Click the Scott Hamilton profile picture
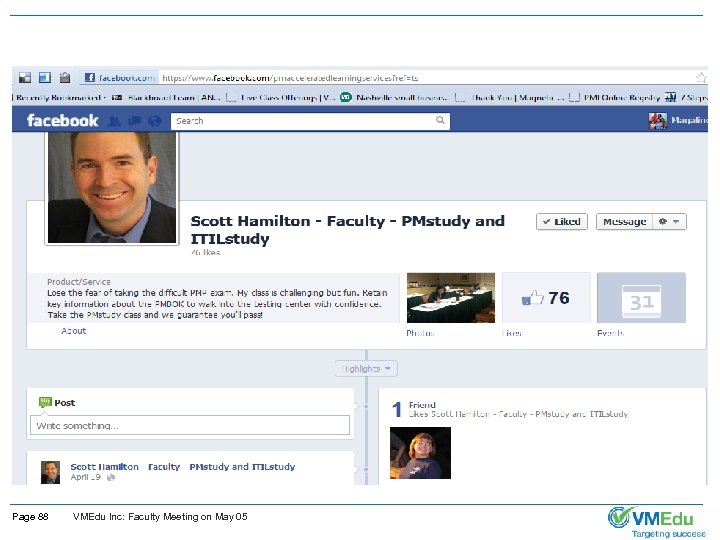The height and width of the screenshot is (540, 720). (x=112, y=187)
